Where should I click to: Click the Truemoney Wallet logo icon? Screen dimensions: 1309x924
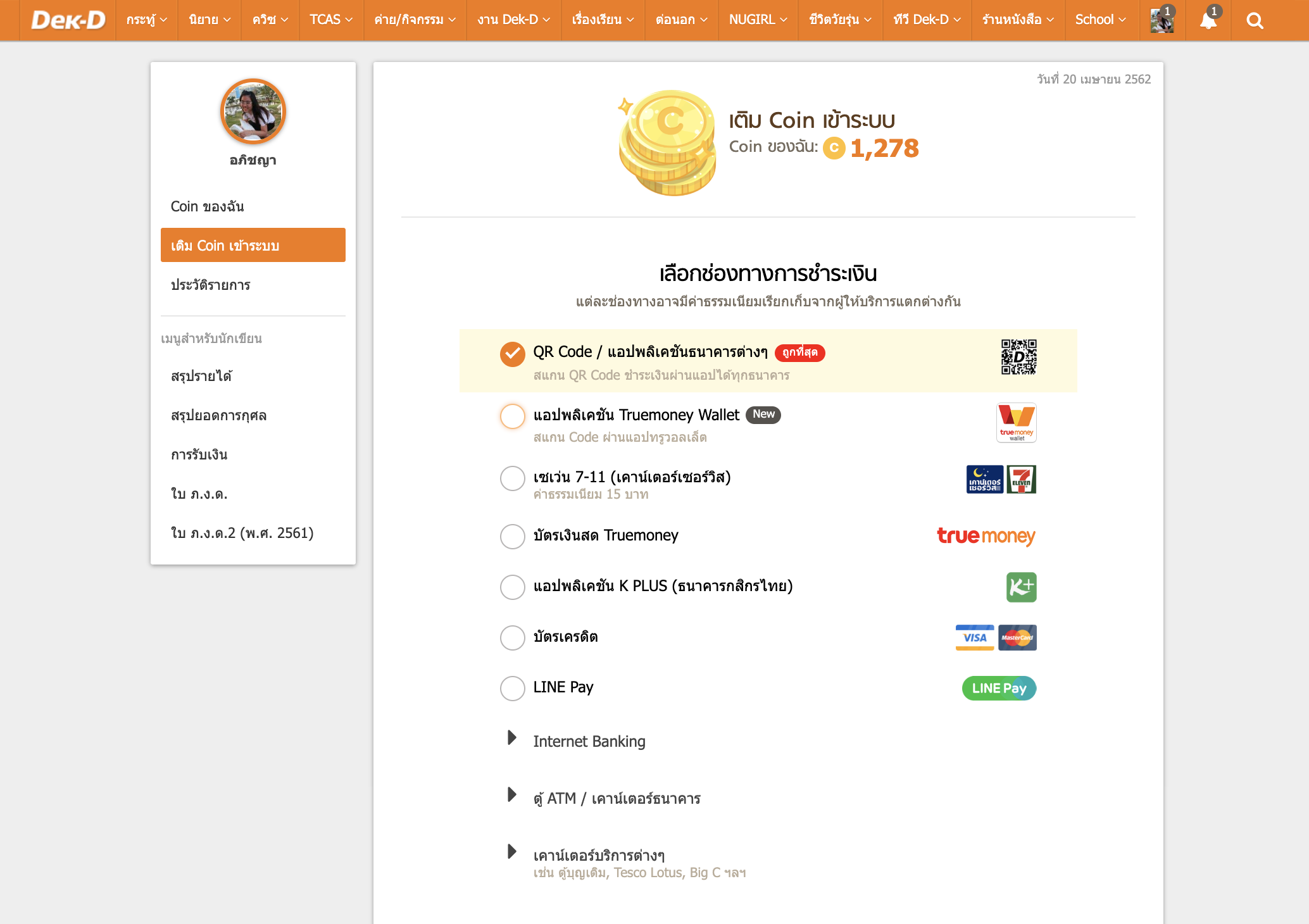pyautogui.click(x=1016, y=423)
